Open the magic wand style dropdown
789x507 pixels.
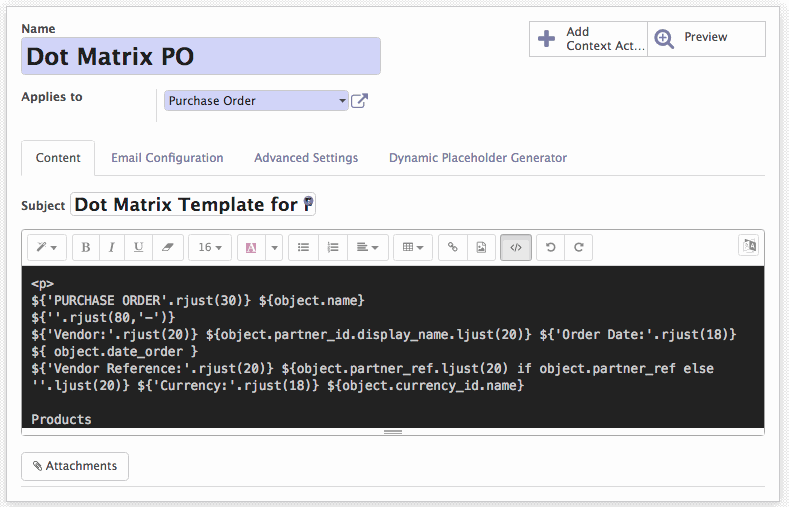point(47,247)
